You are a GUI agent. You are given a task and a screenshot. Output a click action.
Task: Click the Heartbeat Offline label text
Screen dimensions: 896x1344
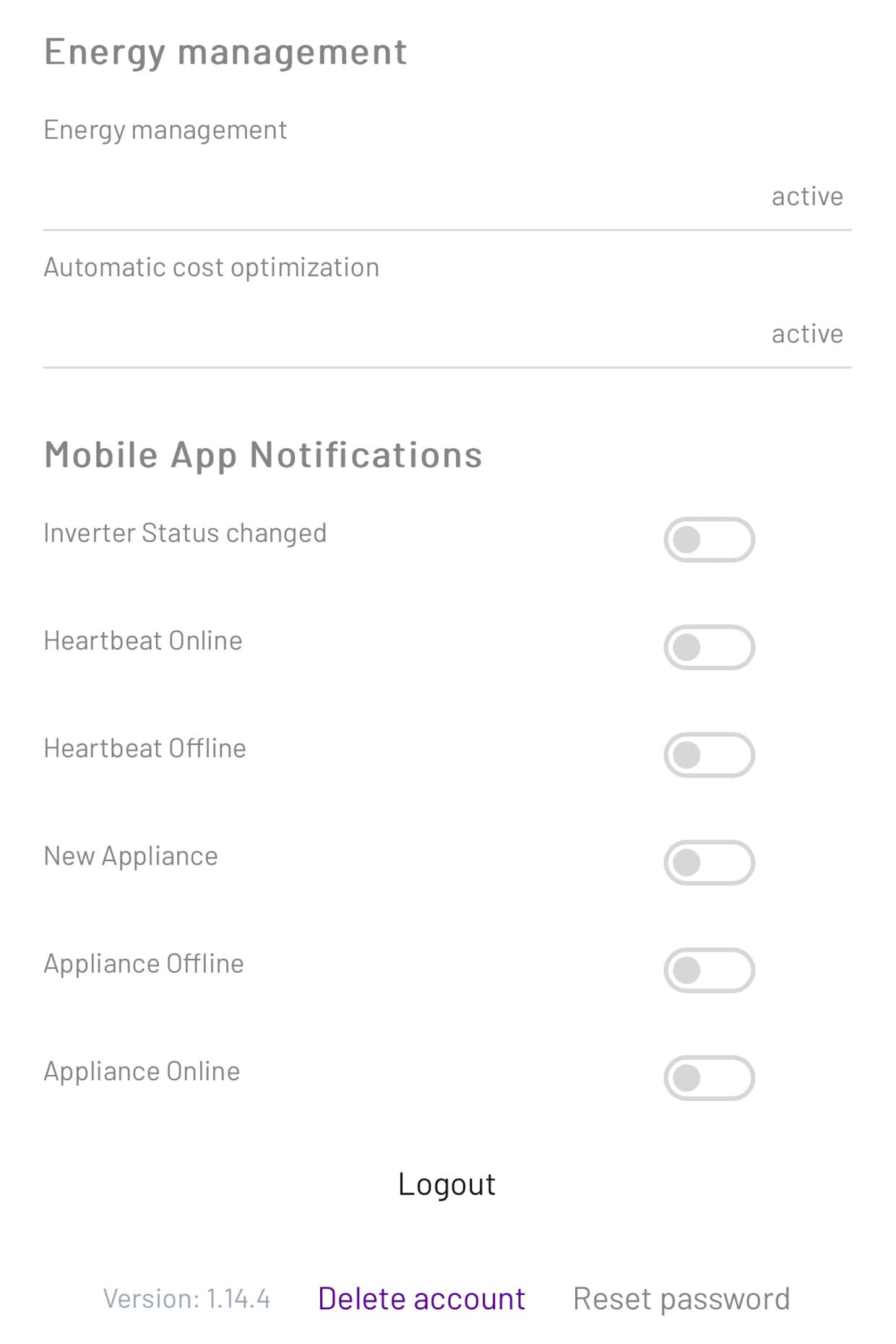pyautogui.click(x=145, y=749)
